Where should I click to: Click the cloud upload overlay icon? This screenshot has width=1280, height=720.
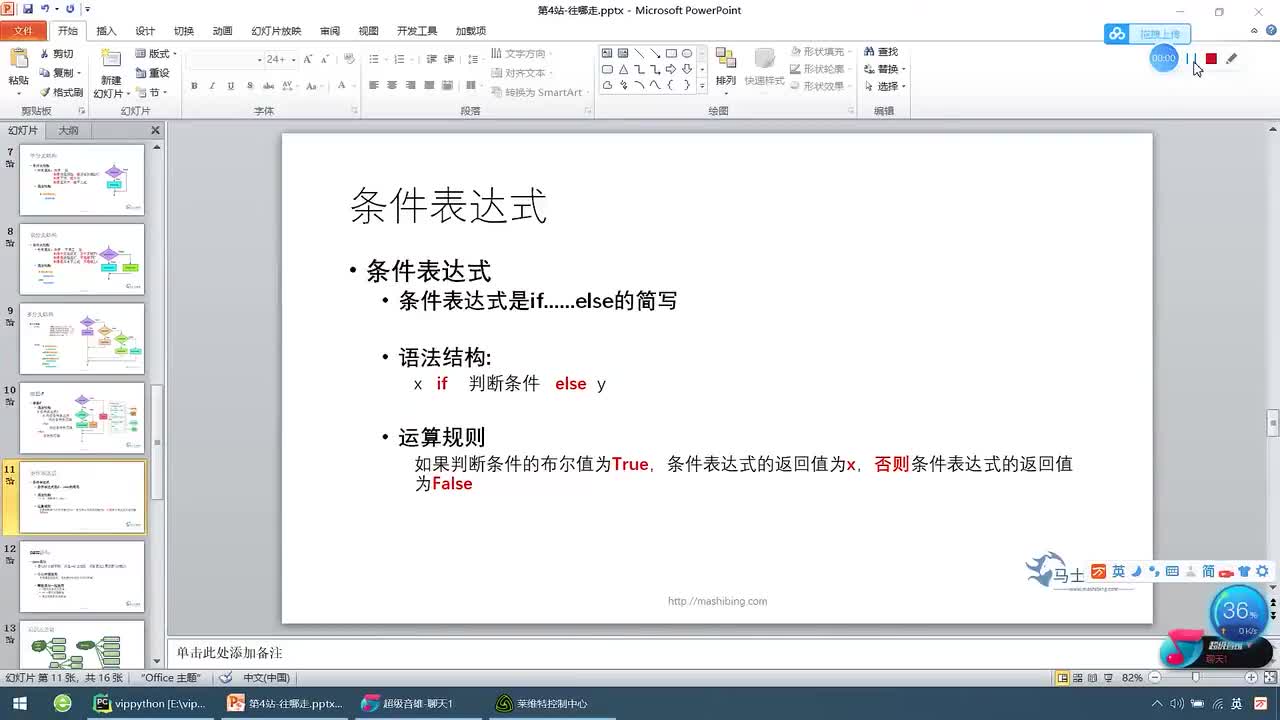pyautogui.click(x=1116, y=34)
